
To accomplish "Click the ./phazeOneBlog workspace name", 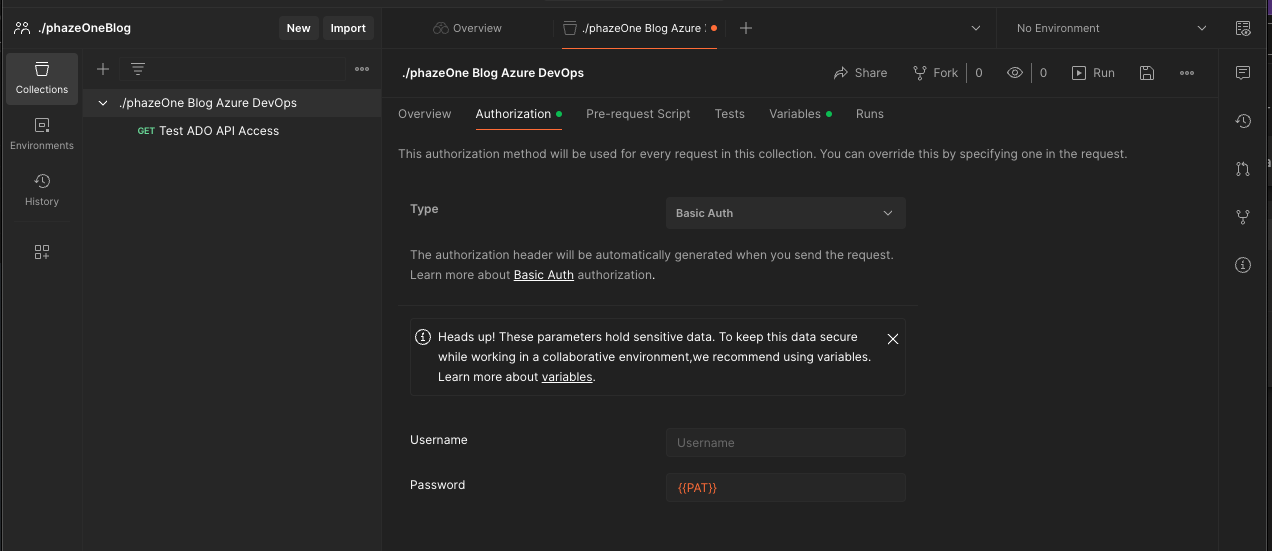I will click(85, 28).
